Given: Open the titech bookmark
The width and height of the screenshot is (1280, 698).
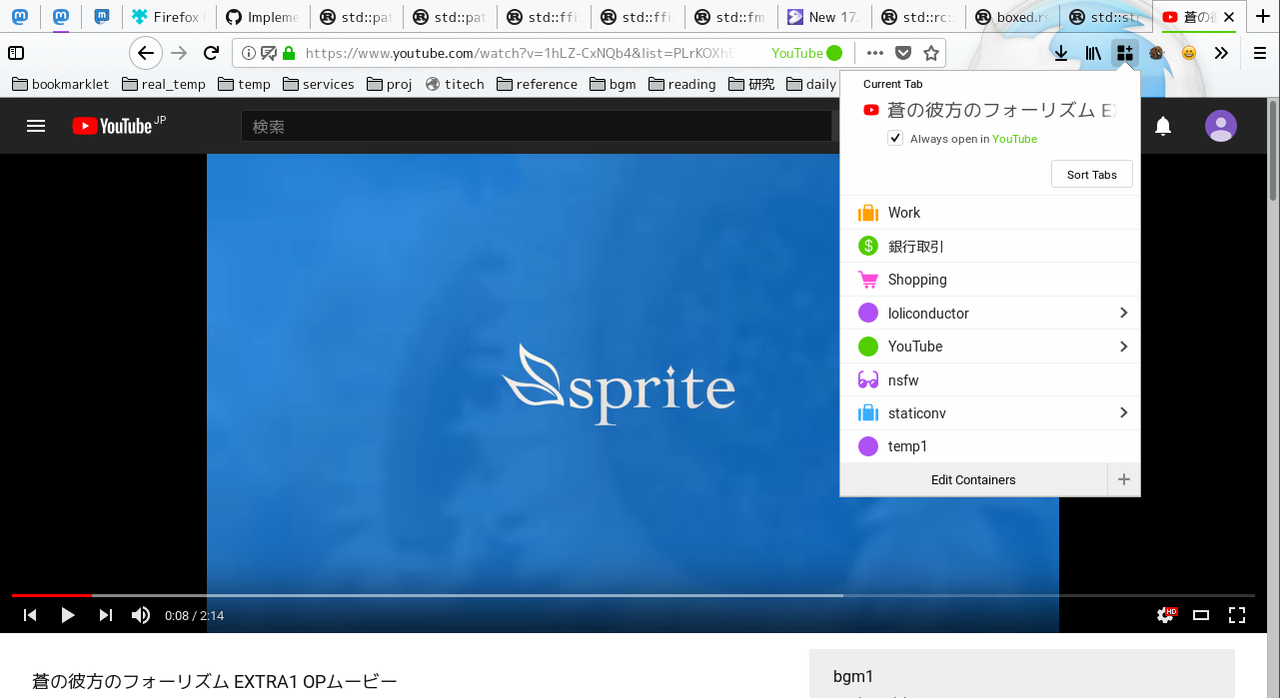Looking at the screenshot, I should point(454,84).
